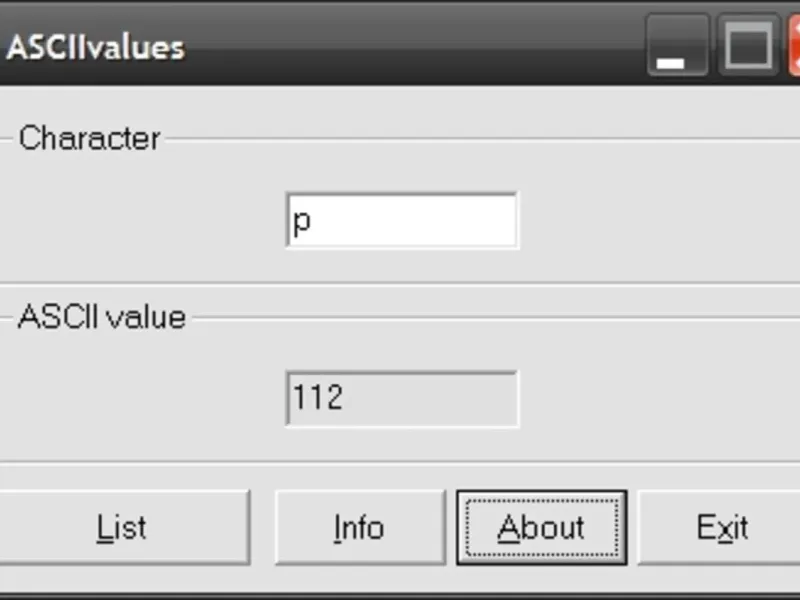Image resolution: width=800 pixels, height=600 pixels.
Task: Click the ASCIIvalues title bar text
Action: point(95,47)
